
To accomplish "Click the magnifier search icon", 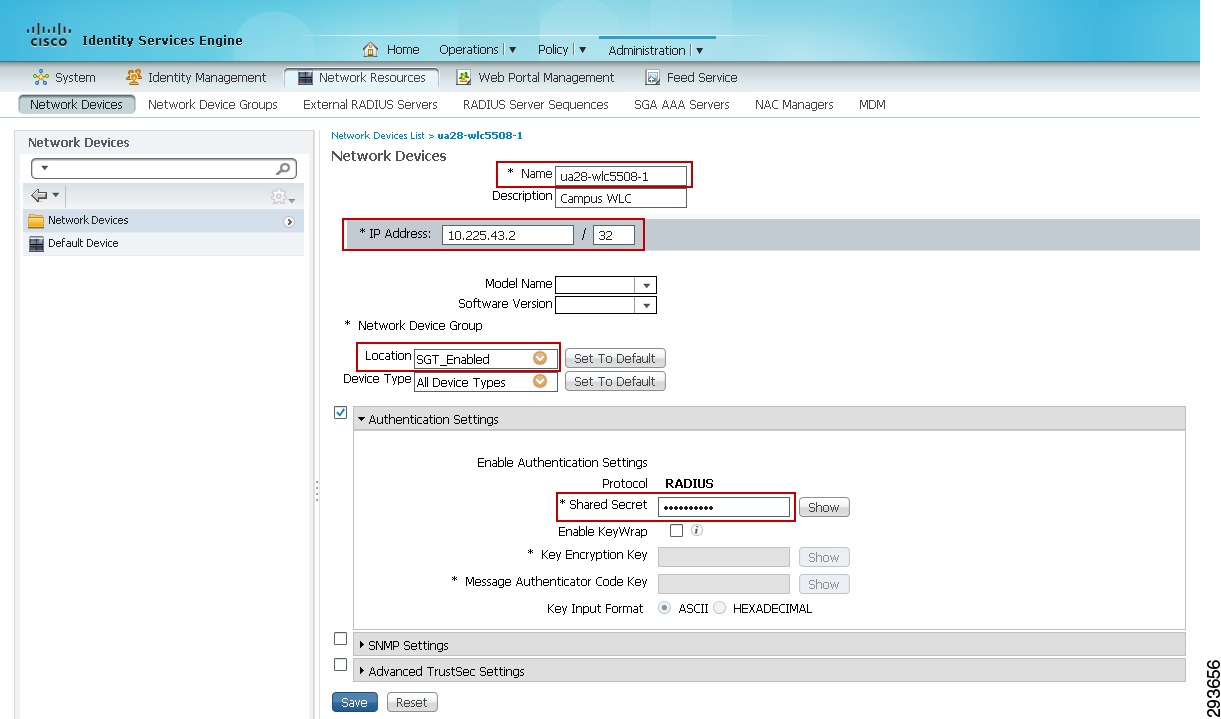I will click(x=284, y=169).
